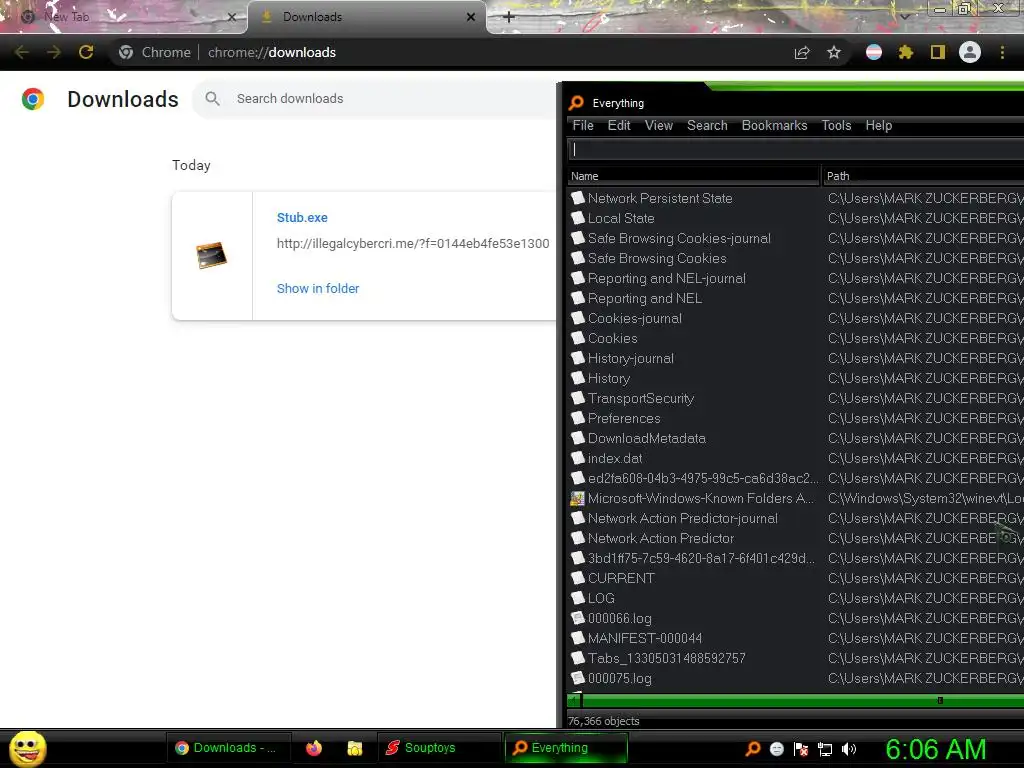Open the Tools menu in Everything
The height and width of the screenshot is (768, 1024).
click(x=836, y=125)
